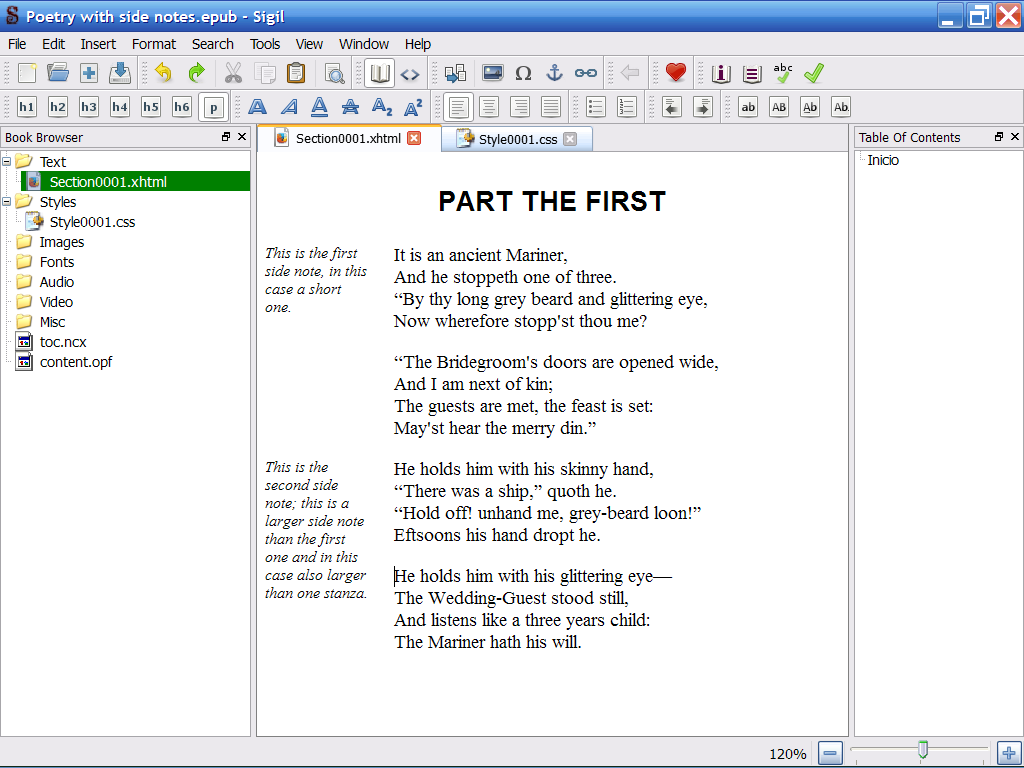Open the Insert menu

click(x=98, y=44)
